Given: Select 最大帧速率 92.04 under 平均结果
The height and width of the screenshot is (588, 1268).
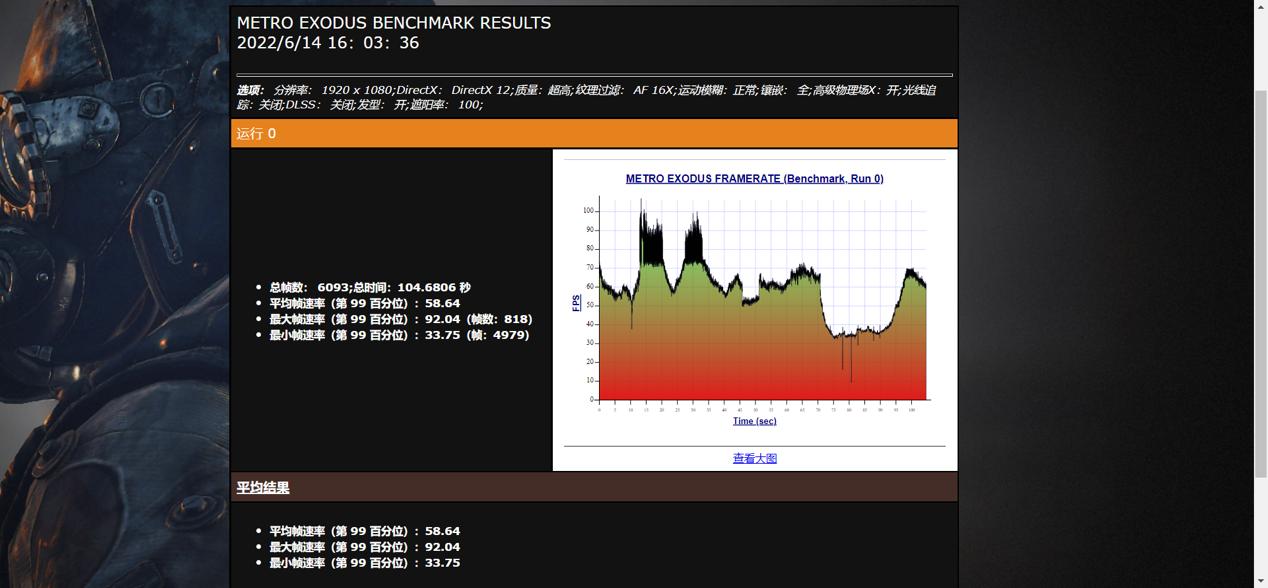Looking at the screenshot, I should [363, 547].
